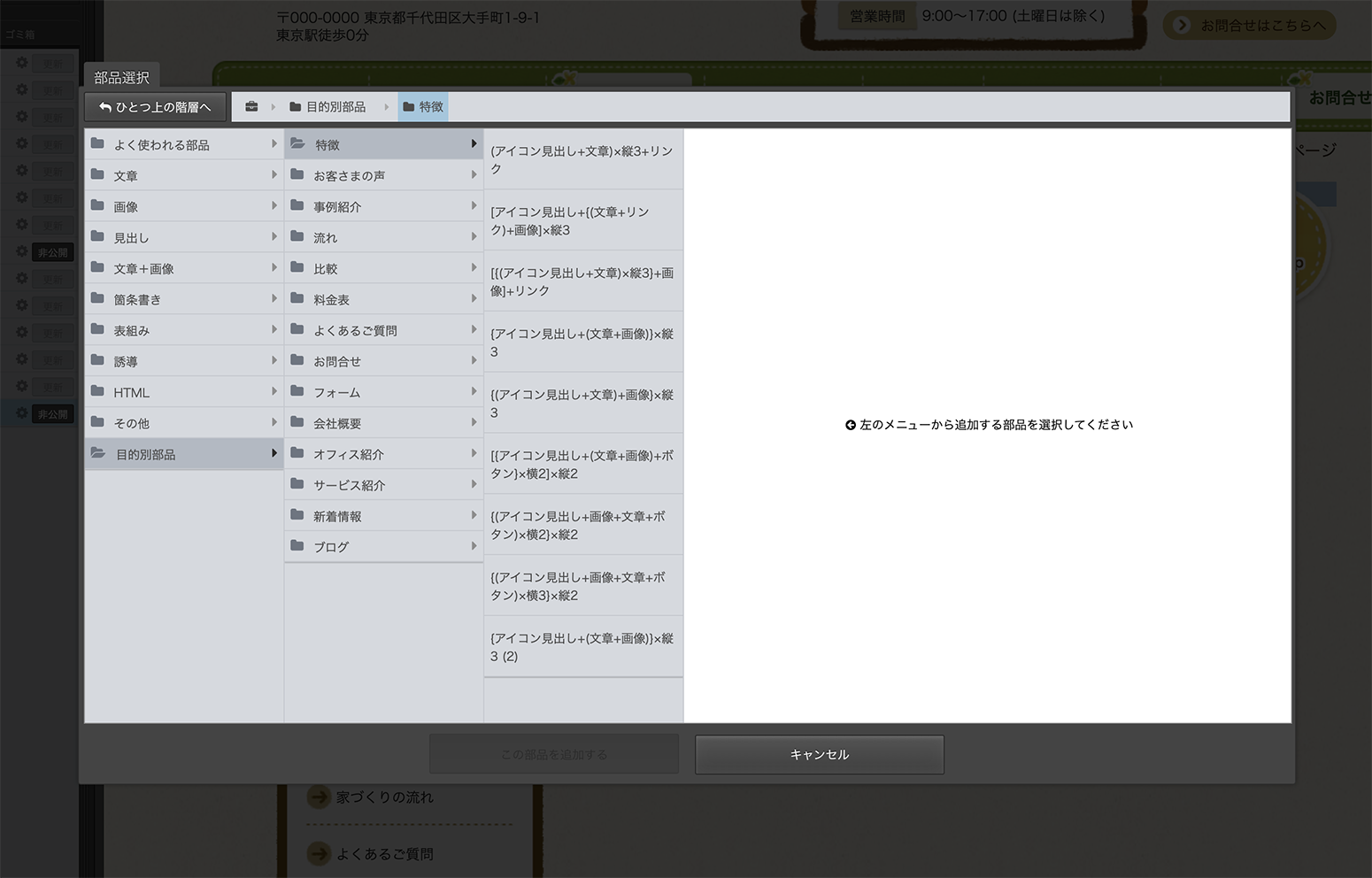1372x878 pixels.
Task: Expand the 文章 folder arrow
Action: coord(274,175)
